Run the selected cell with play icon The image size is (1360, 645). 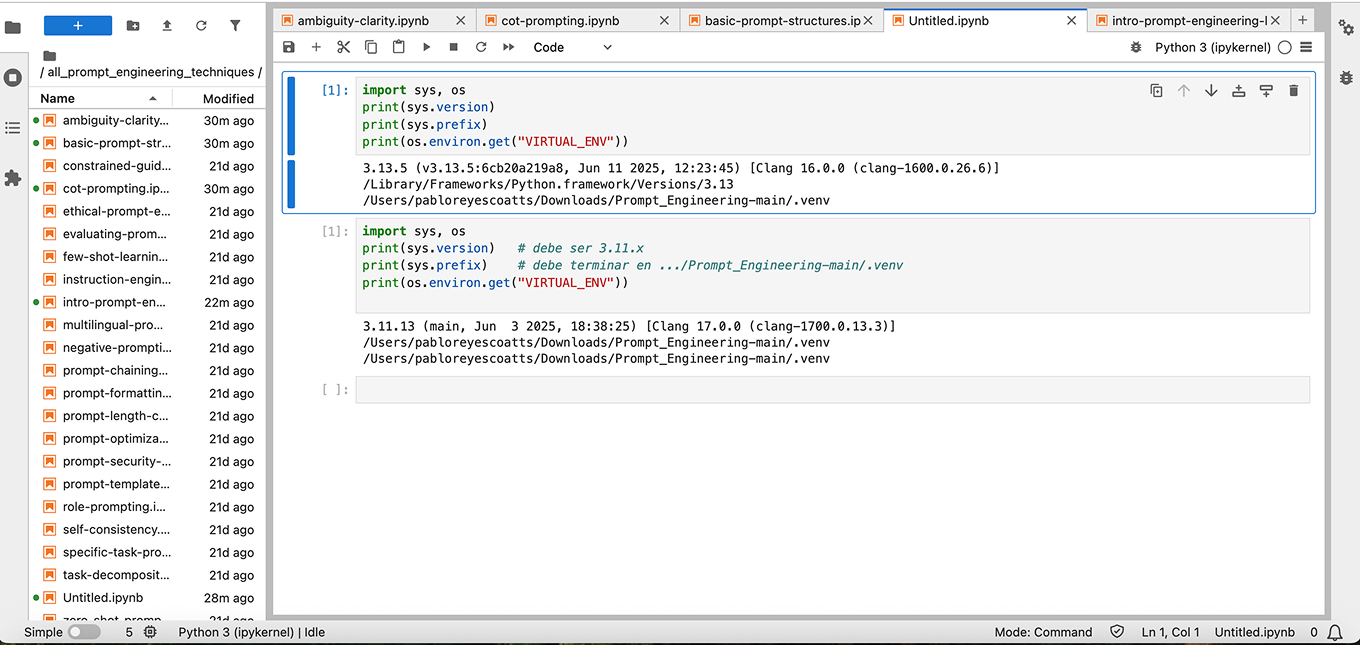(x=426, y=47)
